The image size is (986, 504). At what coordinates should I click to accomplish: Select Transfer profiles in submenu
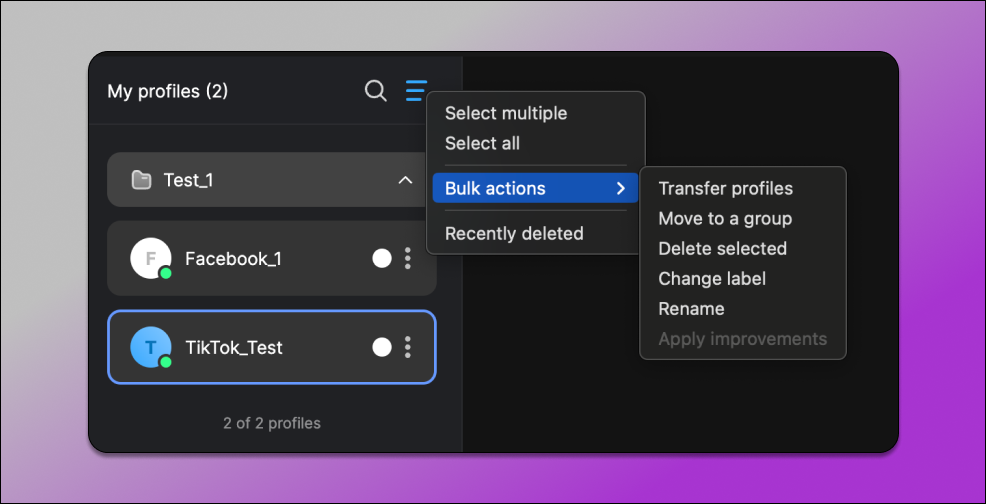point(725,188)
